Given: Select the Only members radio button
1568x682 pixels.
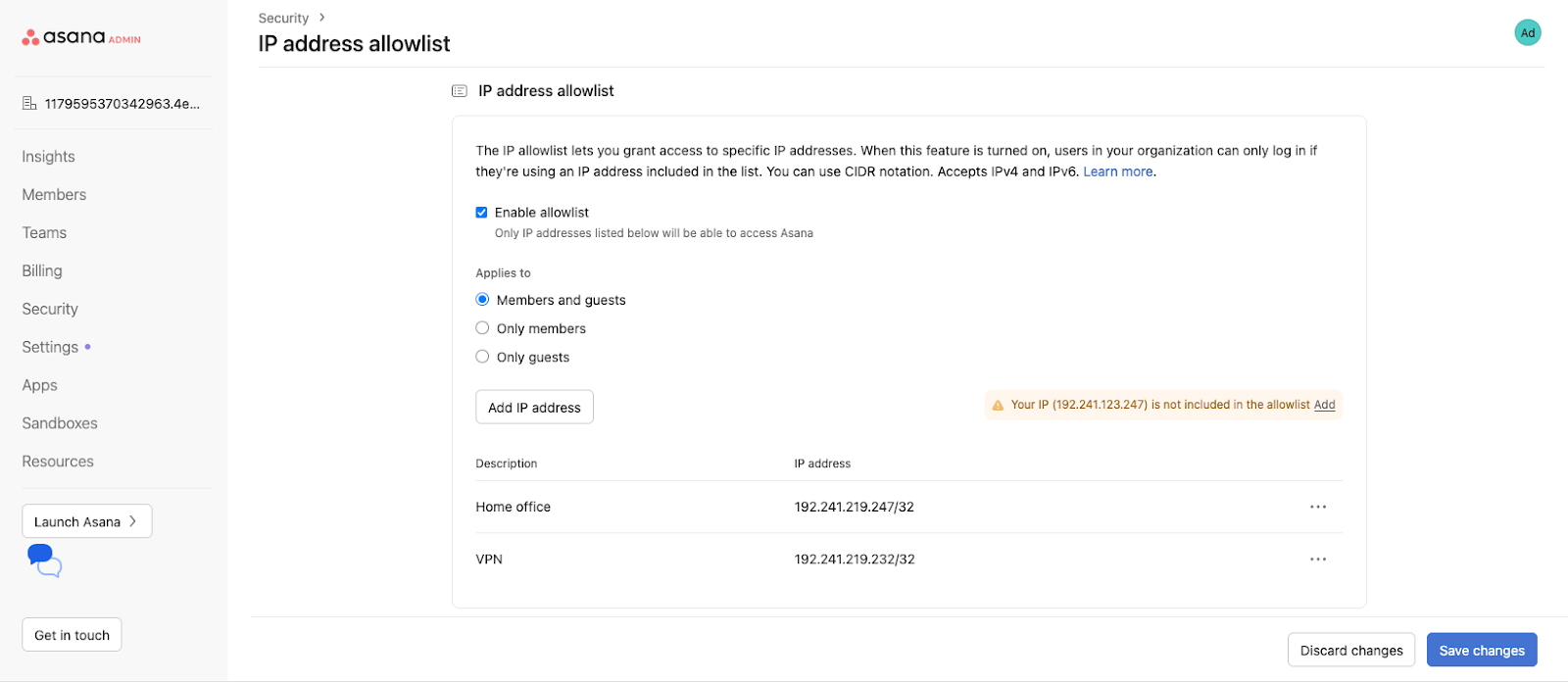Looking at the screenshot, I should [481, 327].
